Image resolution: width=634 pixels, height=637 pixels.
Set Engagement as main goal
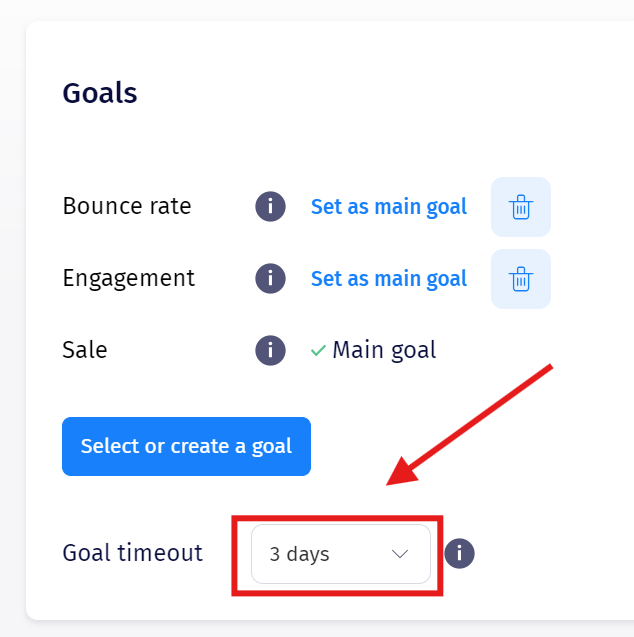point(388,279)
